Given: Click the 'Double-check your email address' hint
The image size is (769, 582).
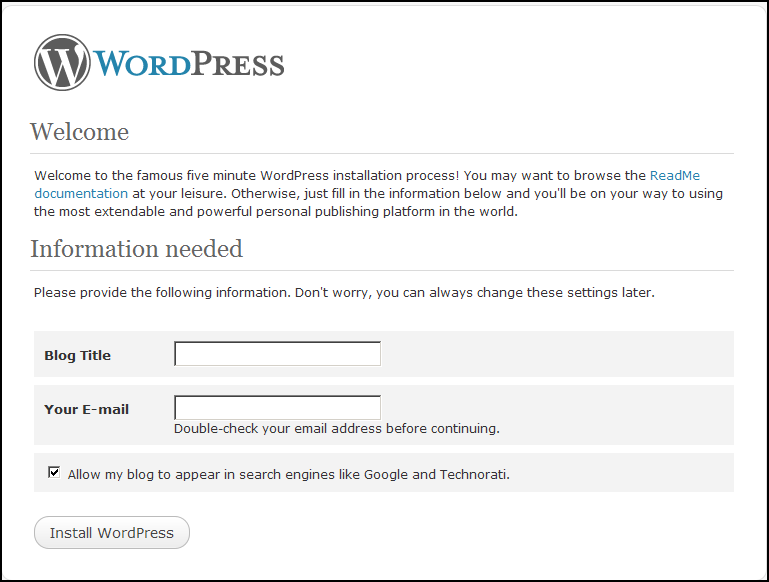Looking at the screenshot, I should click(337, 429).
